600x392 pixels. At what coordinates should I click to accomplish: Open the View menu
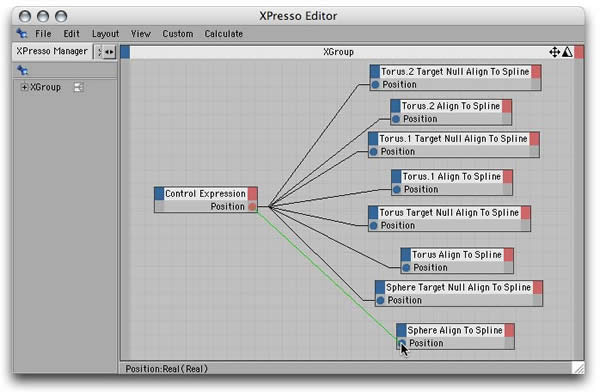coord(140,34)
